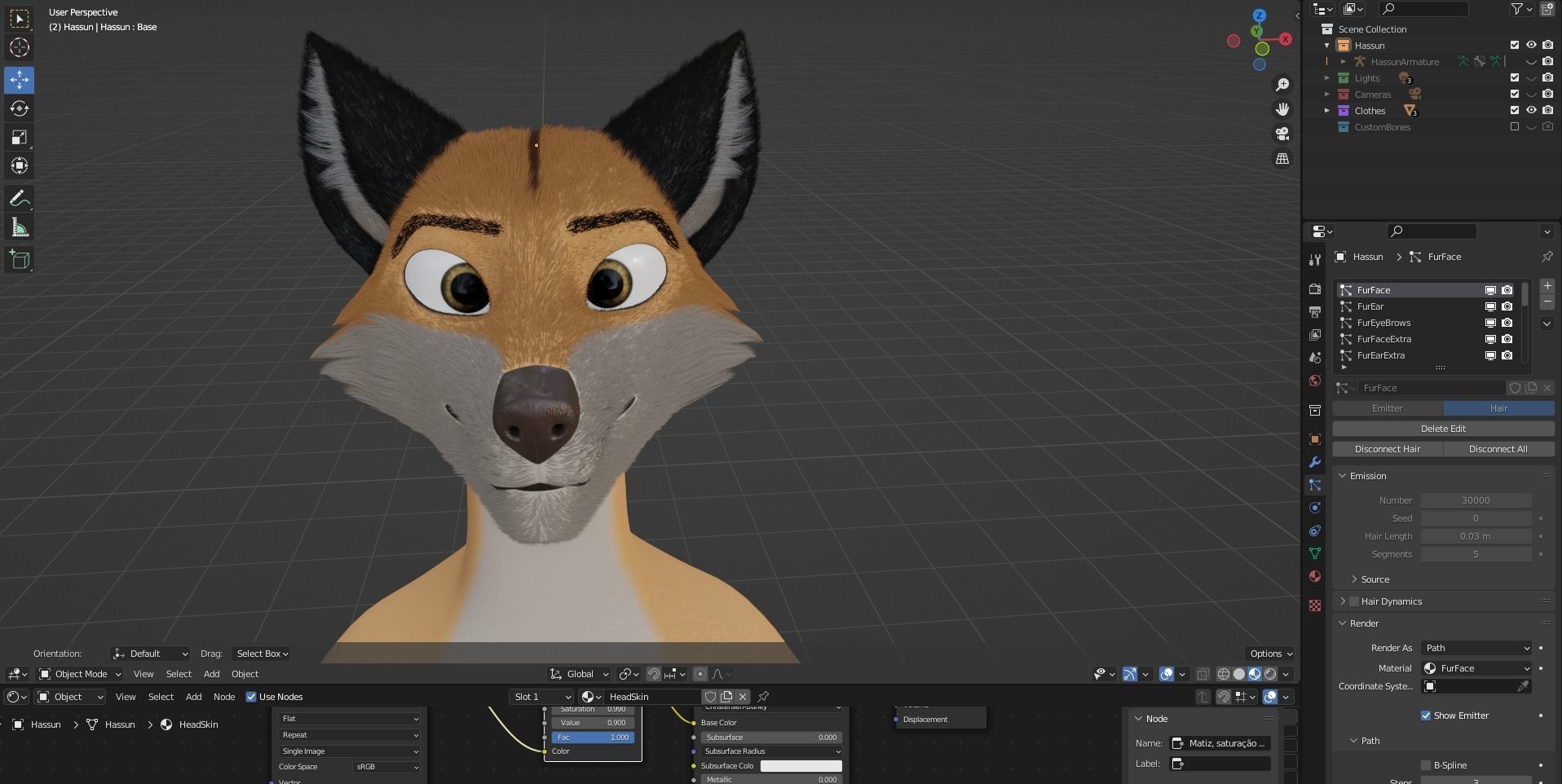Viewport: 1562px width, 784px height.
Task: Toggle Hassun collection exclude checkbox
Action: pos(1515,46)
